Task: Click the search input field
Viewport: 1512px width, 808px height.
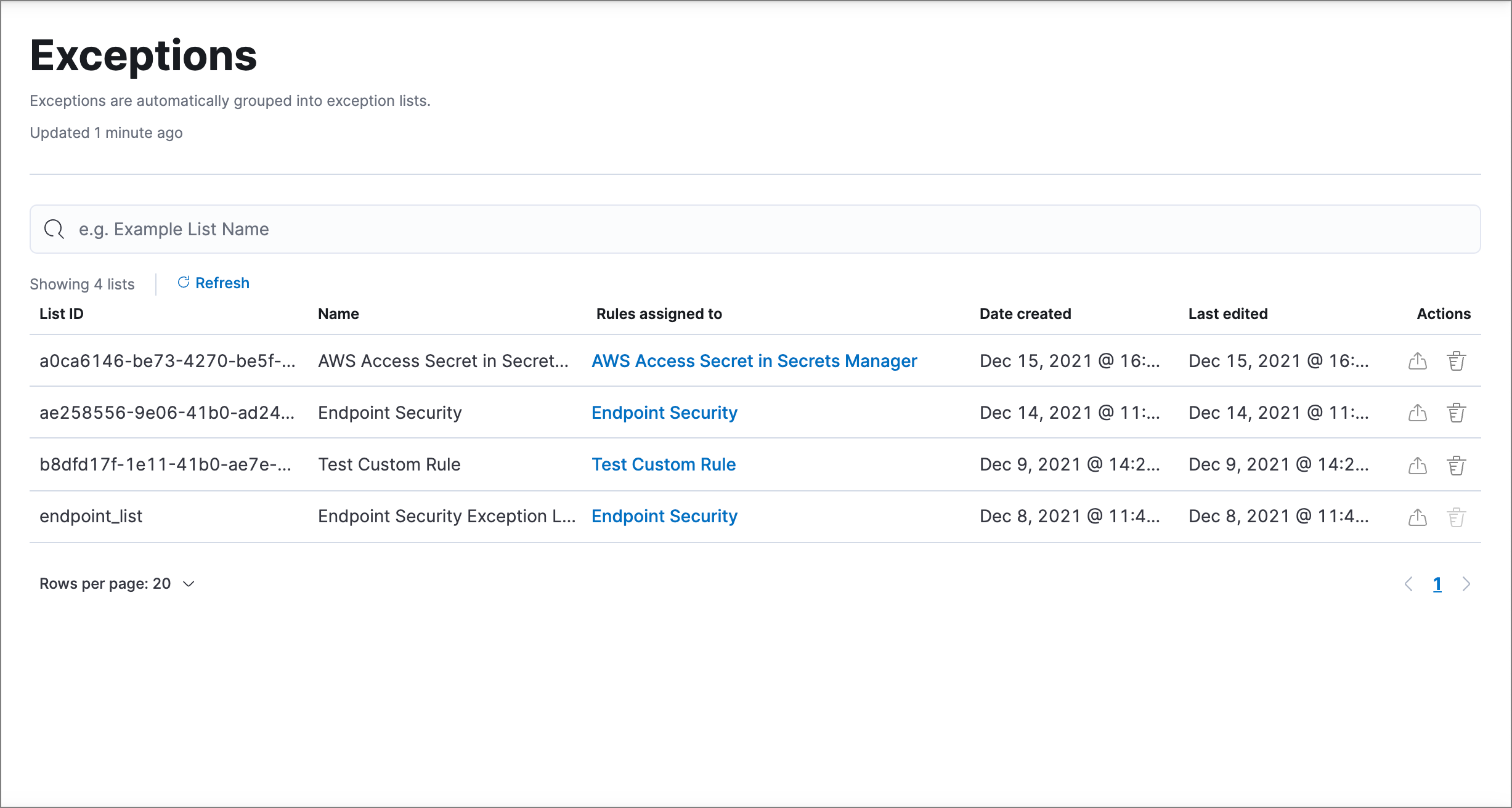Action: [756, 229]
